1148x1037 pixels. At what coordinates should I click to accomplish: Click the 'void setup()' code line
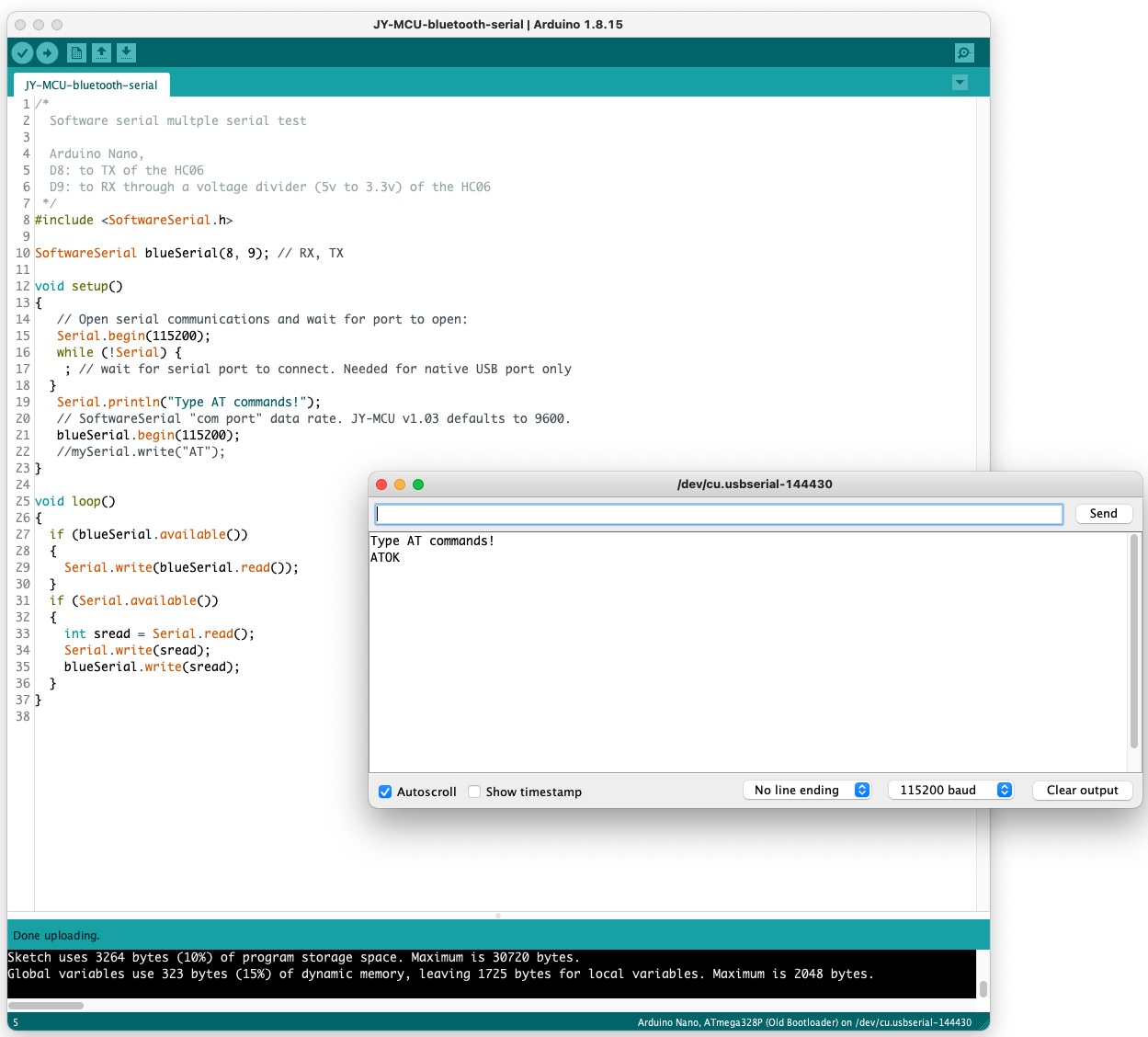pos(79,286)
